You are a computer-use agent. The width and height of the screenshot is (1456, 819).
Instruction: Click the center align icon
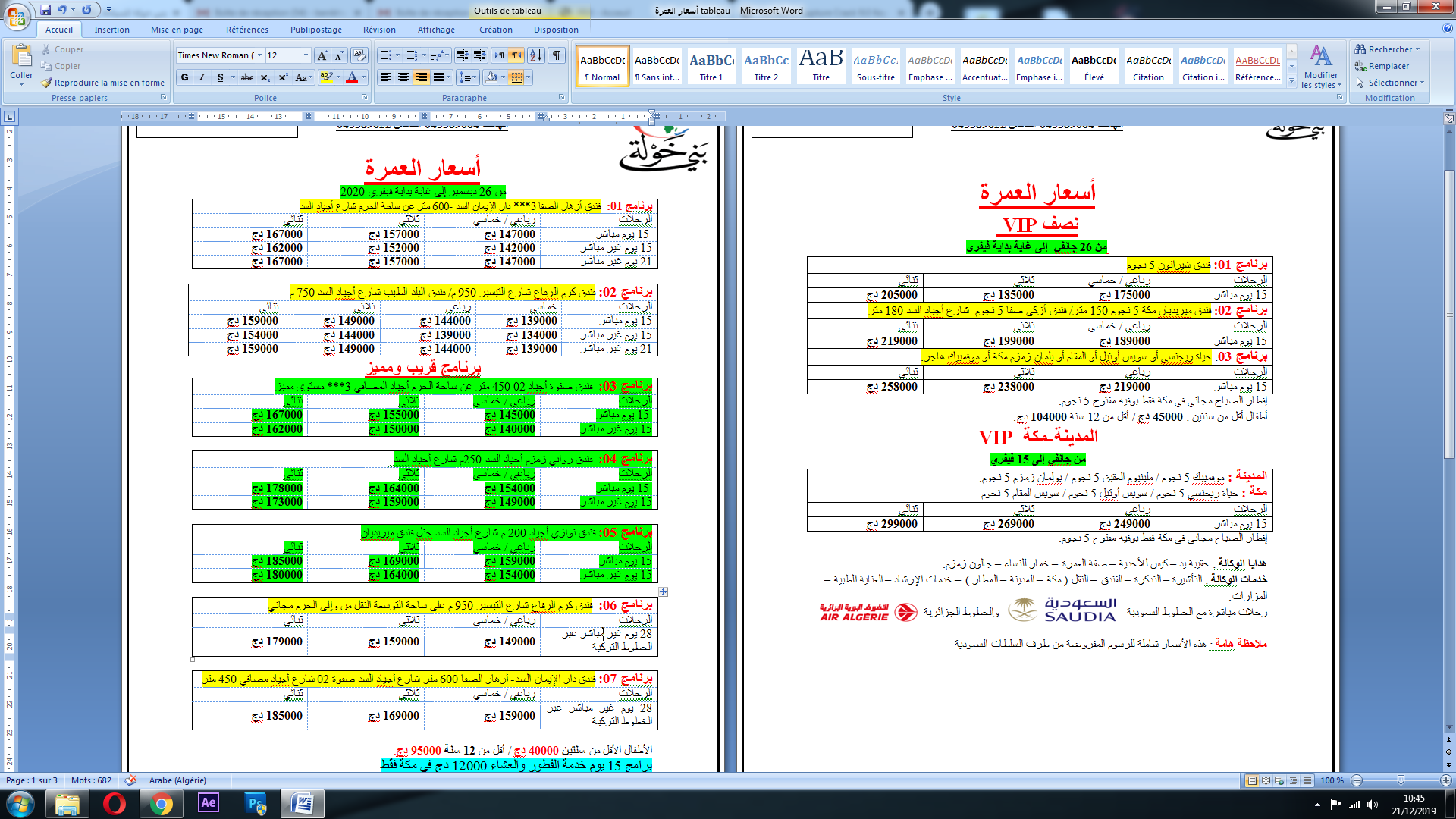click(403, 77)
